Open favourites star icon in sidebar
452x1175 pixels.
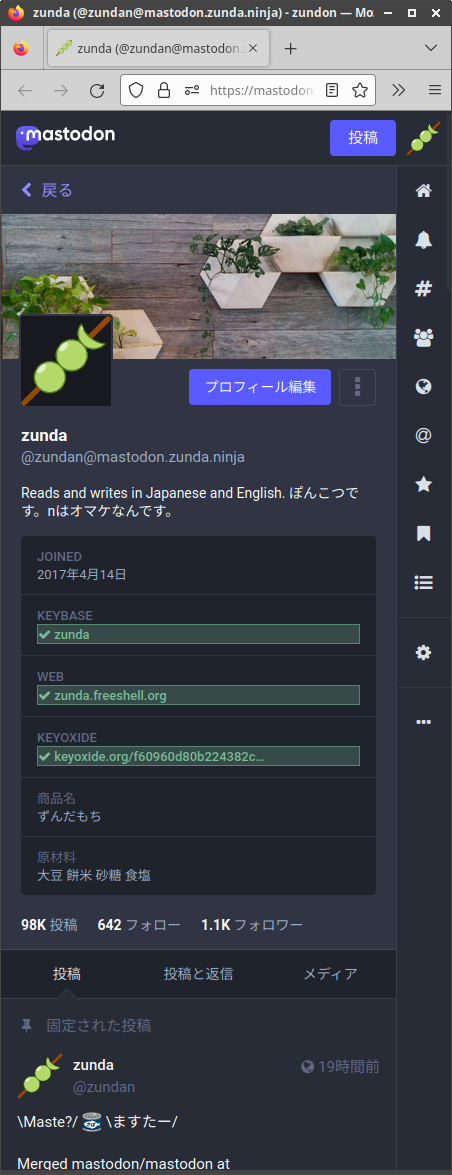click(424, 484)
